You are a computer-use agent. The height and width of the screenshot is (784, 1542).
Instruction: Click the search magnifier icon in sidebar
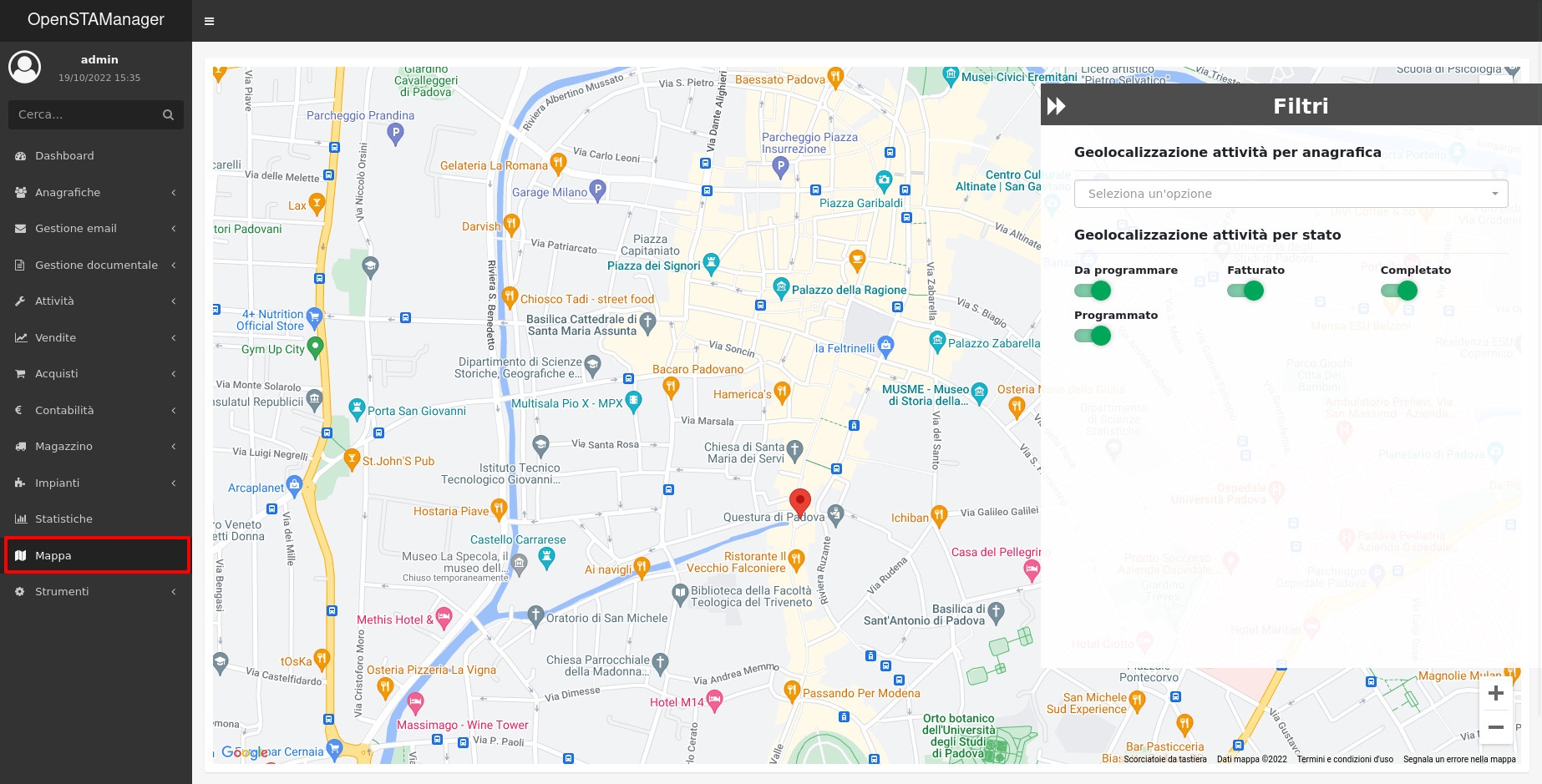pyautogui.click(x=168, y=114)
